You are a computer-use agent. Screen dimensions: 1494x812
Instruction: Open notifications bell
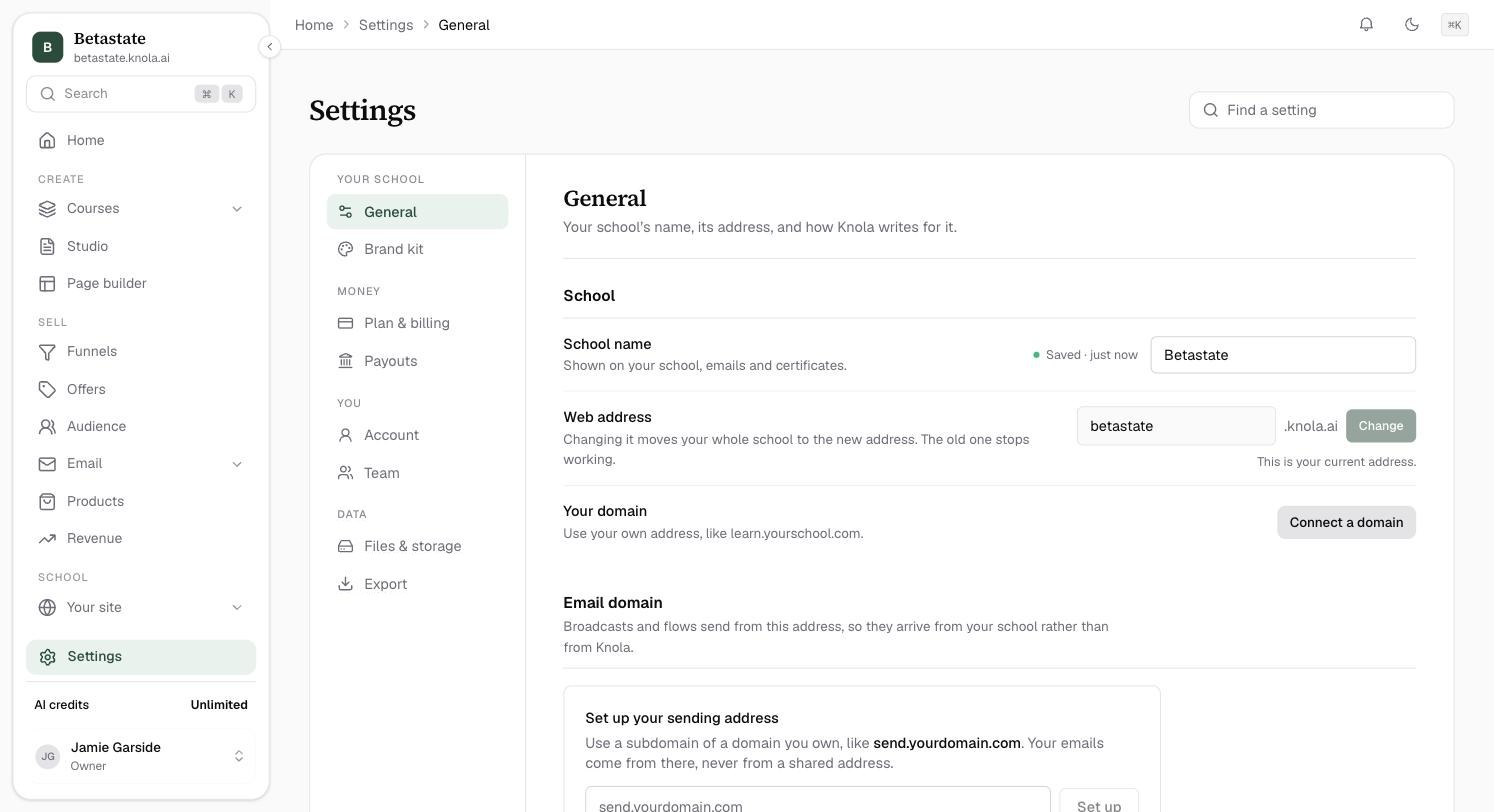click(1366, 25)
